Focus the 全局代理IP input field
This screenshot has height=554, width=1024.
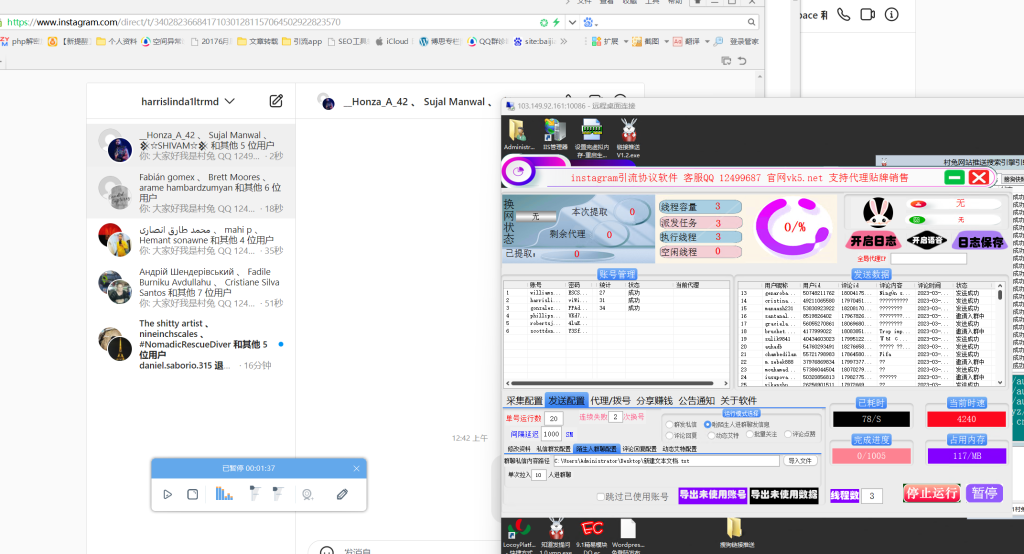click(928, 259)
